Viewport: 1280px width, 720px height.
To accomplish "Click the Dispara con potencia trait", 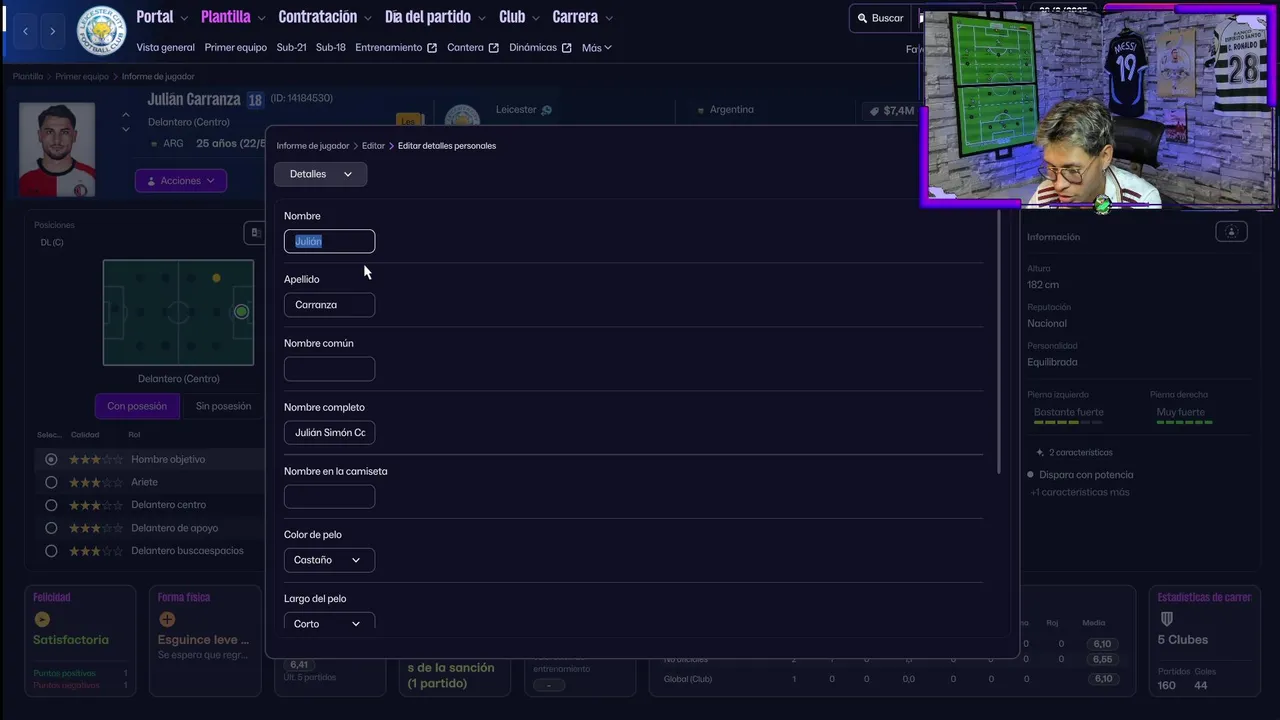I will pyautogui.click(x=1085, y=475).
